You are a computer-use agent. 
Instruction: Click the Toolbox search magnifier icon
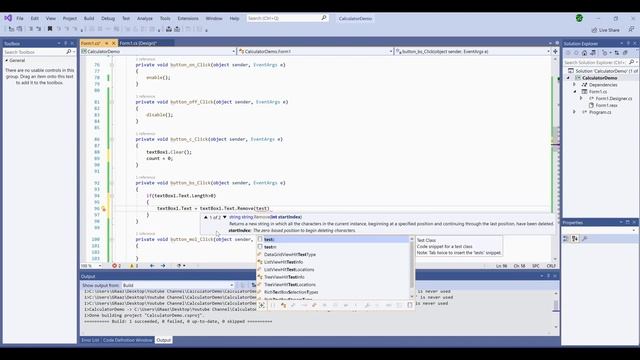[x=69, y=52]
